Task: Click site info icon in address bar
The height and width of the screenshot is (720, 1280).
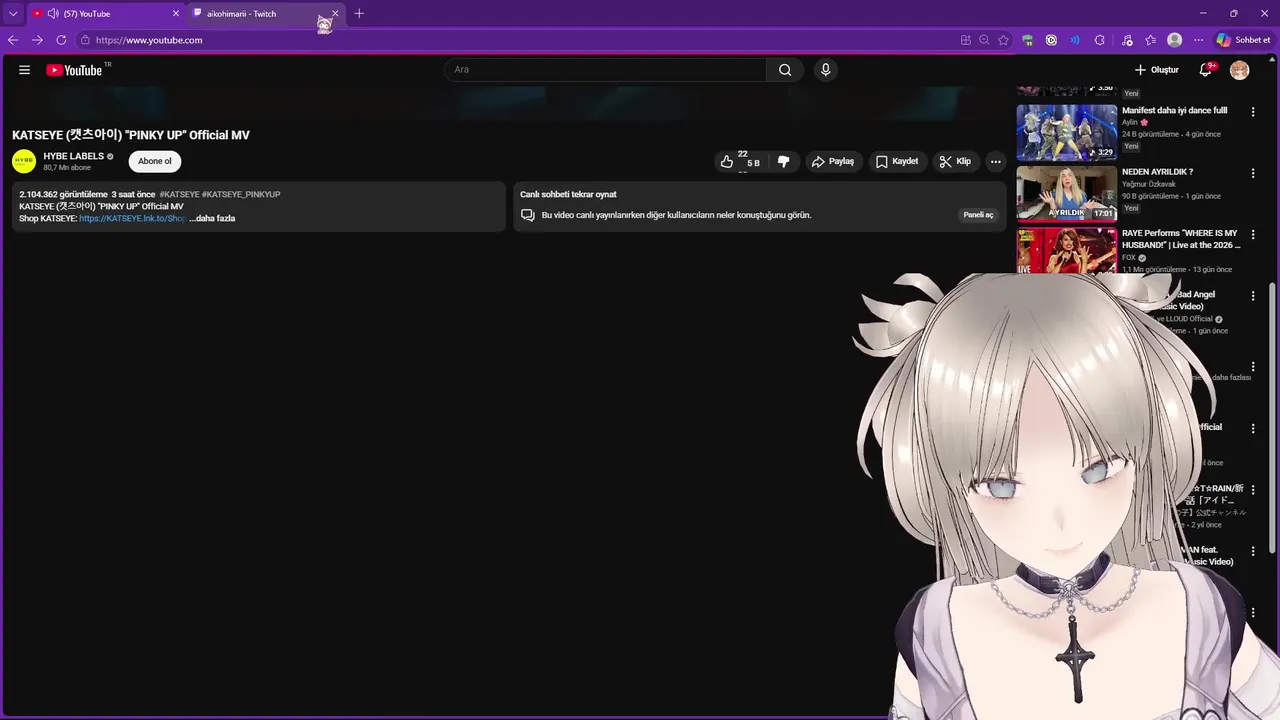Action: pos(86,40)
